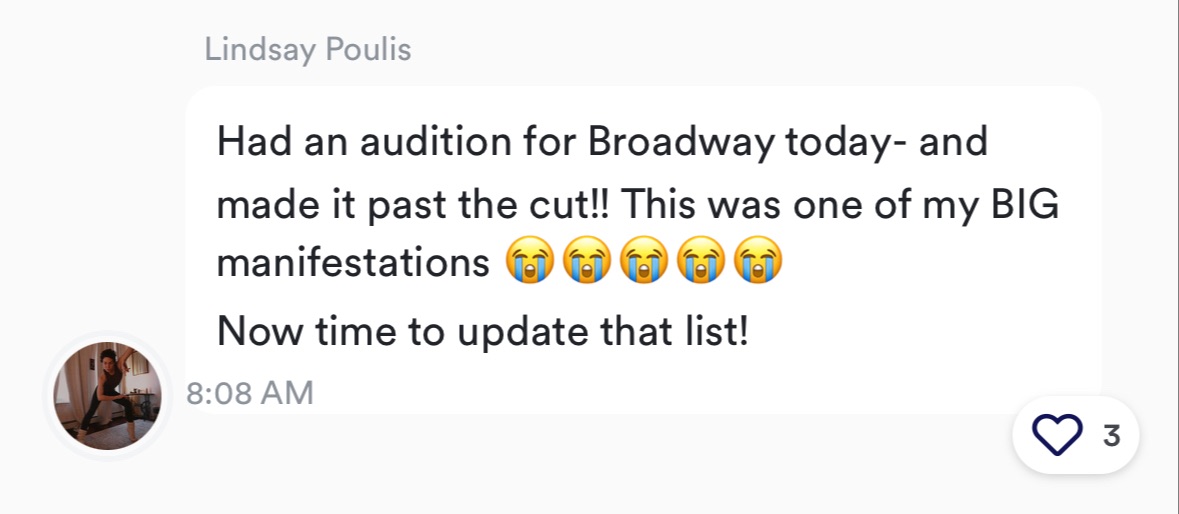The height and width of the screenshot is (514, 1179).
Task: Click the "Now time to update that list!" line
Action: tap(482, 330)
